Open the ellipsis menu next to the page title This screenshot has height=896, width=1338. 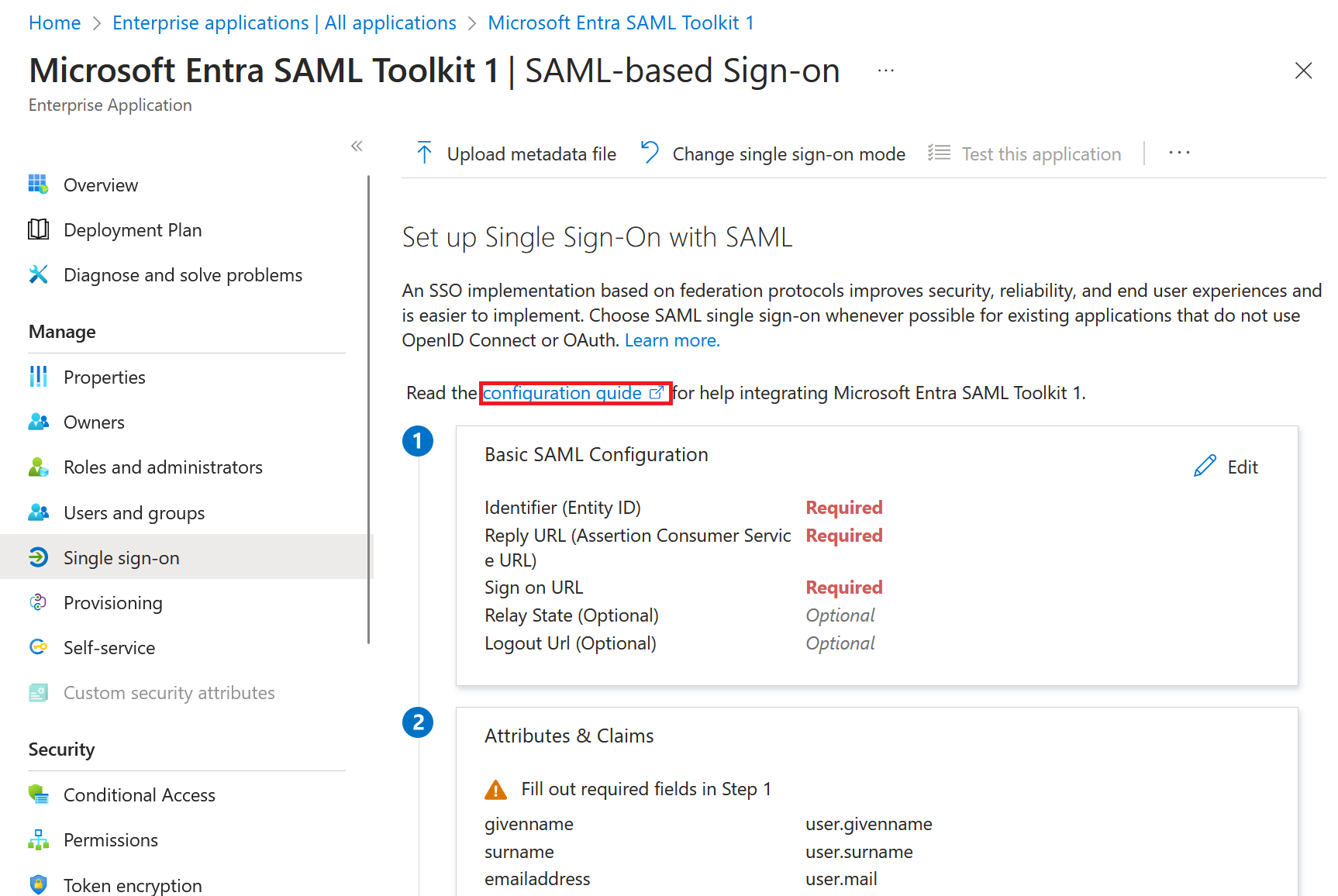(885, 70)
